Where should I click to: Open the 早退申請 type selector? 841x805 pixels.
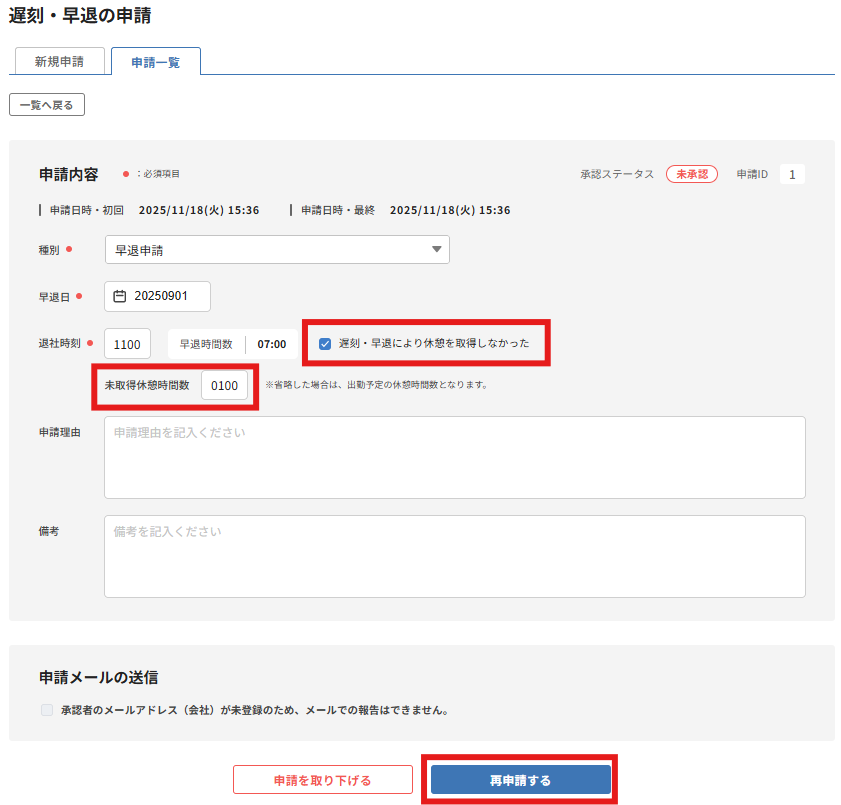[276, 250]
